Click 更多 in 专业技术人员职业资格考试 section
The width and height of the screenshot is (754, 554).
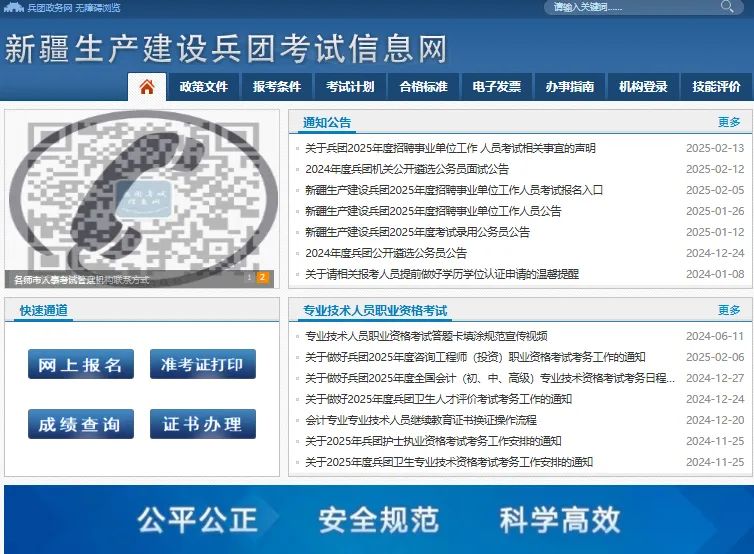(729, 310)
